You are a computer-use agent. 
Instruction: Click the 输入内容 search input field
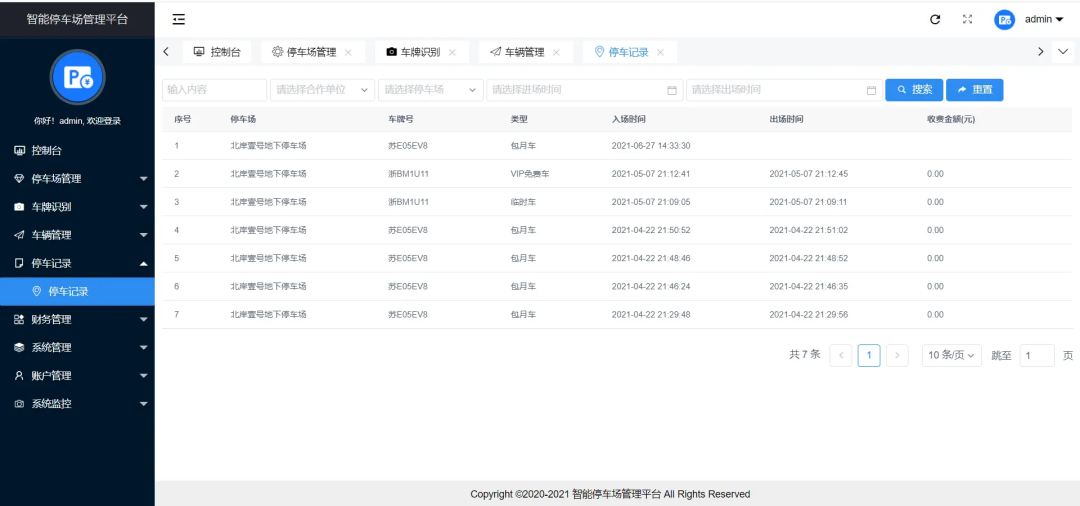click(214, 90)
